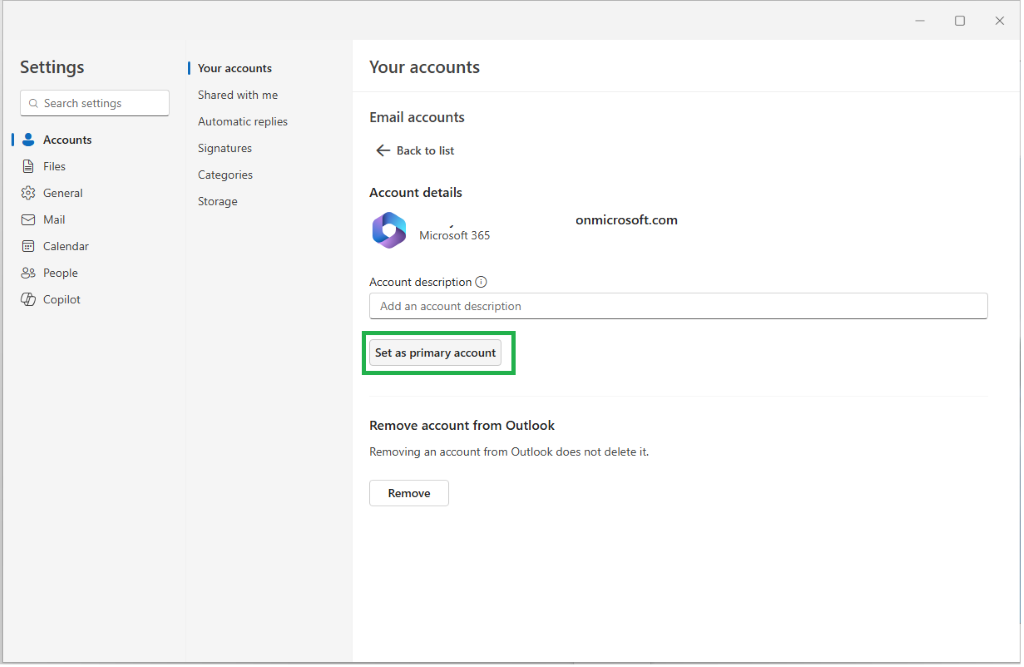1024x667 pixels.
Task: Click the 'Email accounts' heading
Action: [x=417, y=118]
